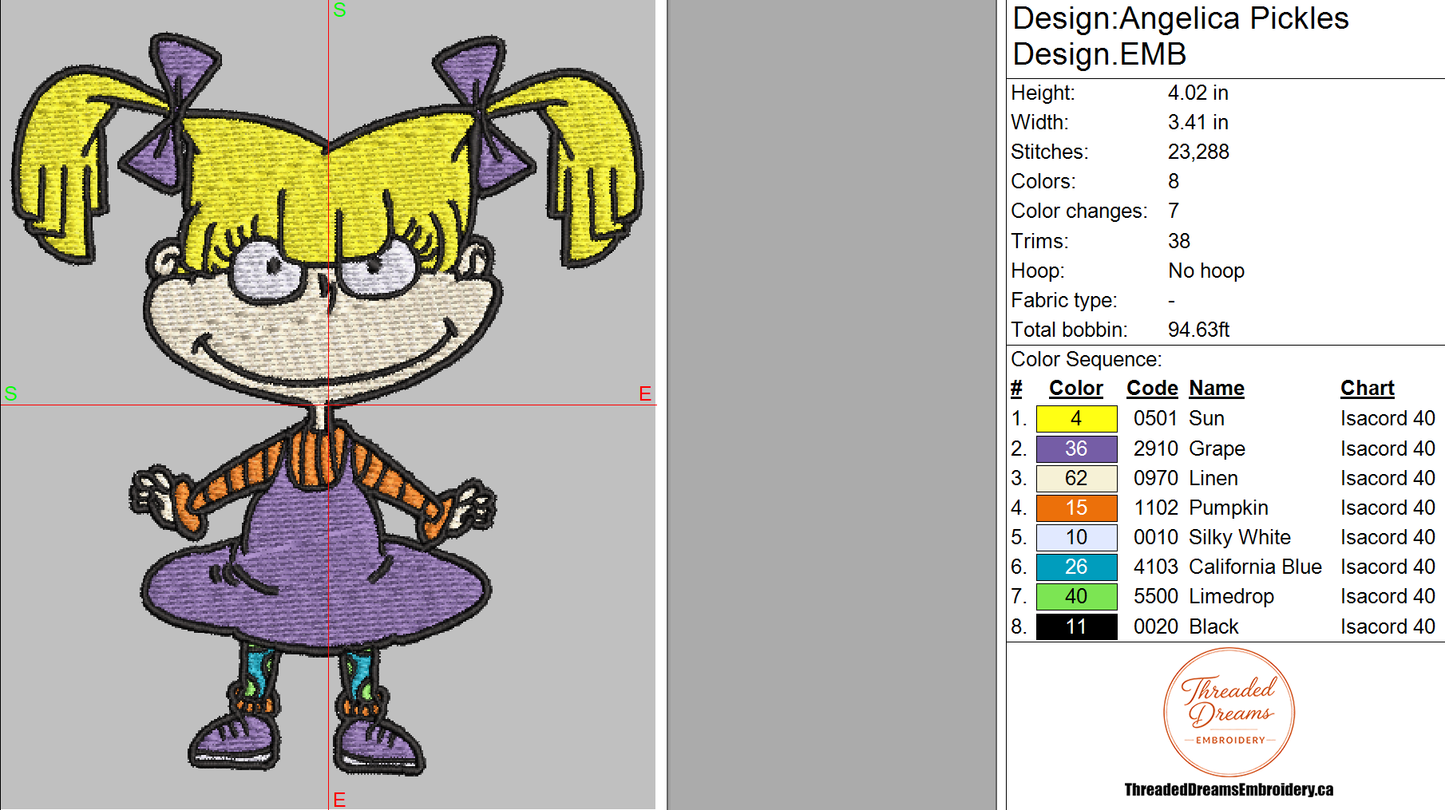Select the design title Angelica Pickles Design.EMB

tap(1181, 35)
